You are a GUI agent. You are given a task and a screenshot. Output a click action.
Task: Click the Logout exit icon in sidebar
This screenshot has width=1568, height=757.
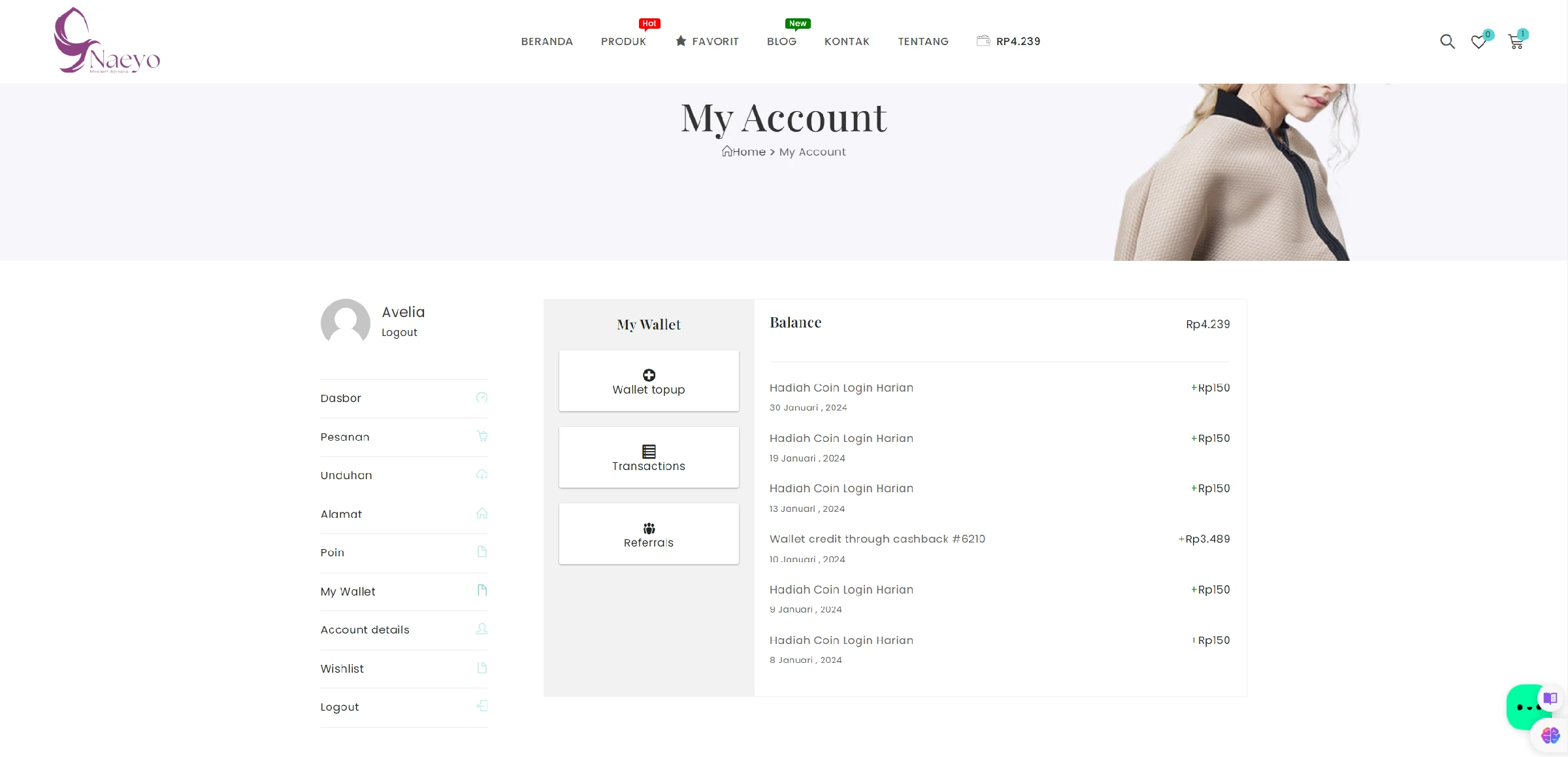pyautogui.click(x=482, y=706)
